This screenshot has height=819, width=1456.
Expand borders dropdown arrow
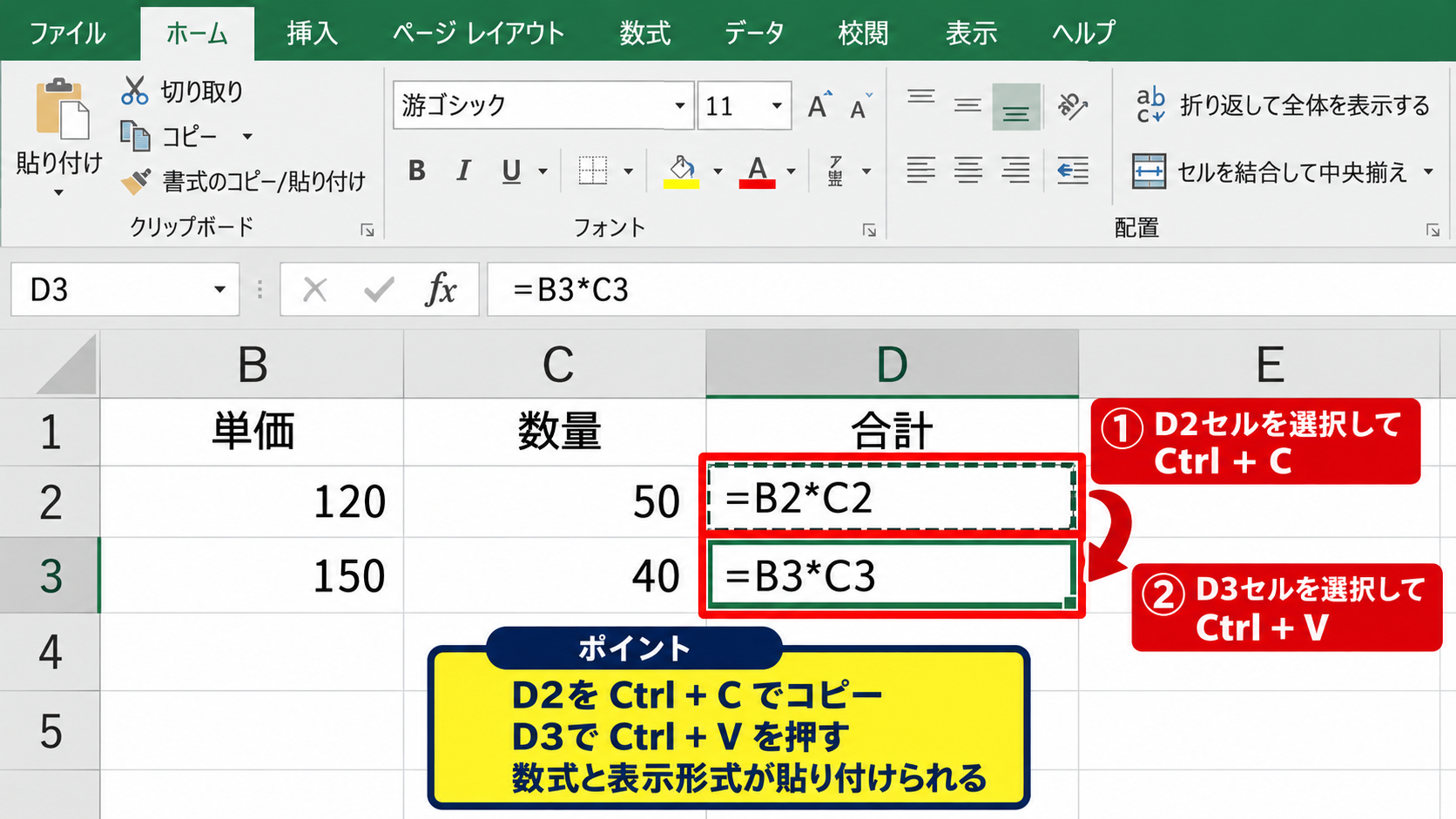point(628,171)
